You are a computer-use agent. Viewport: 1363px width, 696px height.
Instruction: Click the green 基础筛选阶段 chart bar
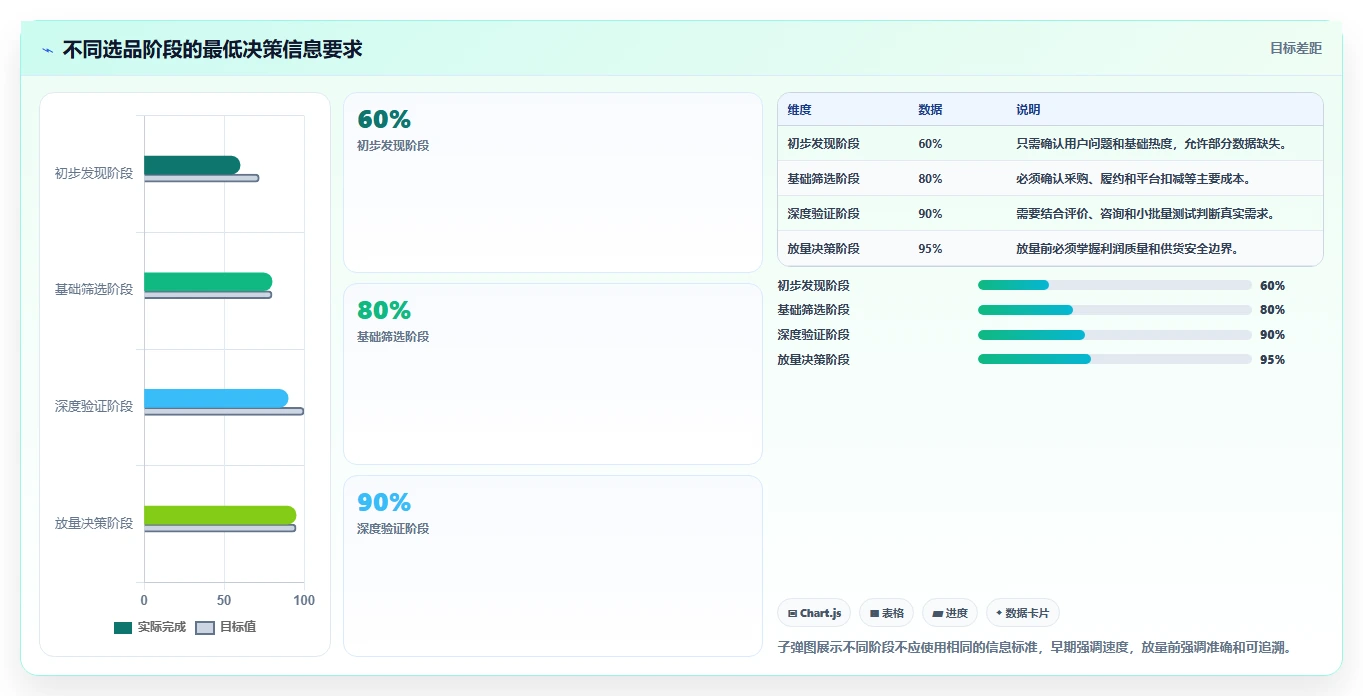(x=208, y=282)
